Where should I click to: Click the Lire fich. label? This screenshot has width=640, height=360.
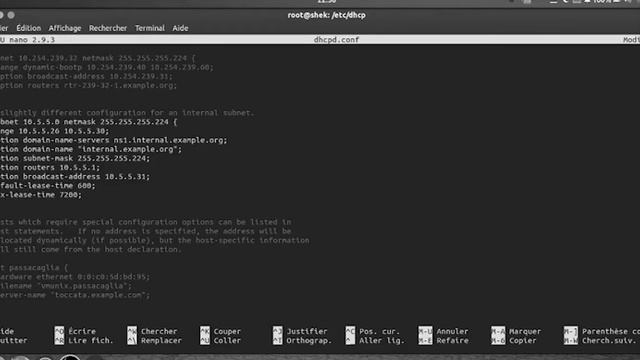point(91,340)
